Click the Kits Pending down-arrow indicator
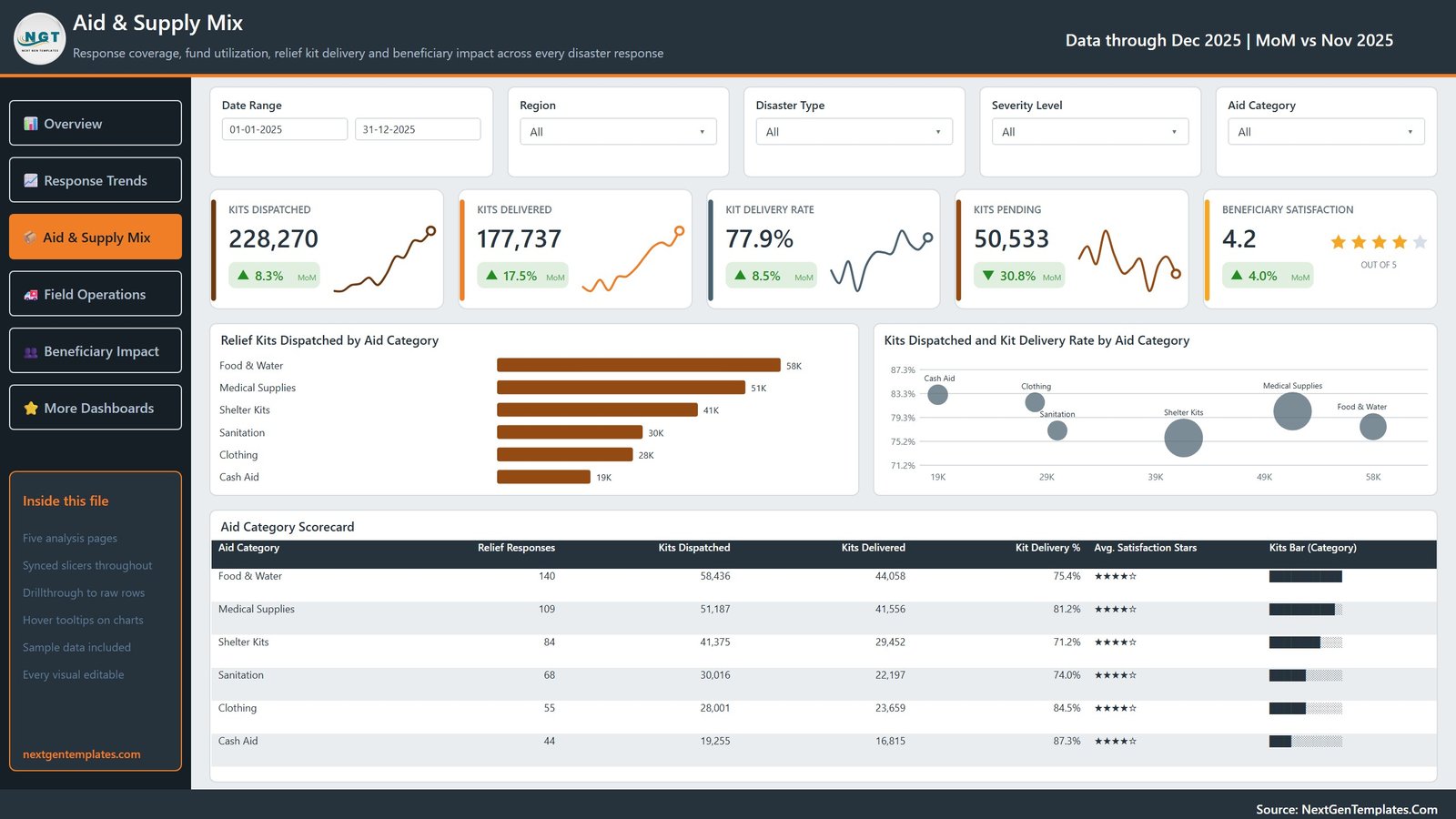 pyautogui.click(x=988, y=275)
